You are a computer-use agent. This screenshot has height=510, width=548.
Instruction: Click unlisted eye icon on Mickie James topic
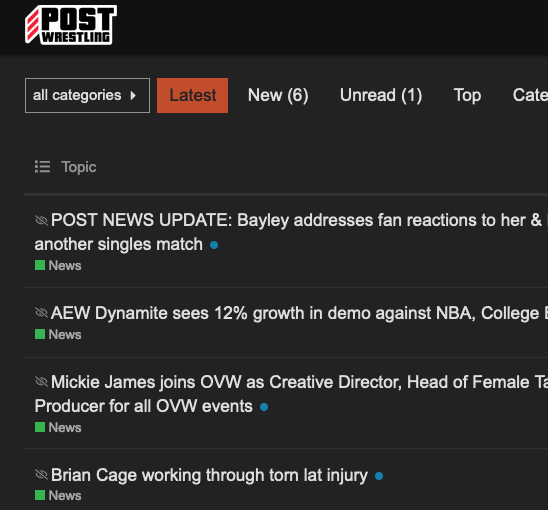pos(41,381)
